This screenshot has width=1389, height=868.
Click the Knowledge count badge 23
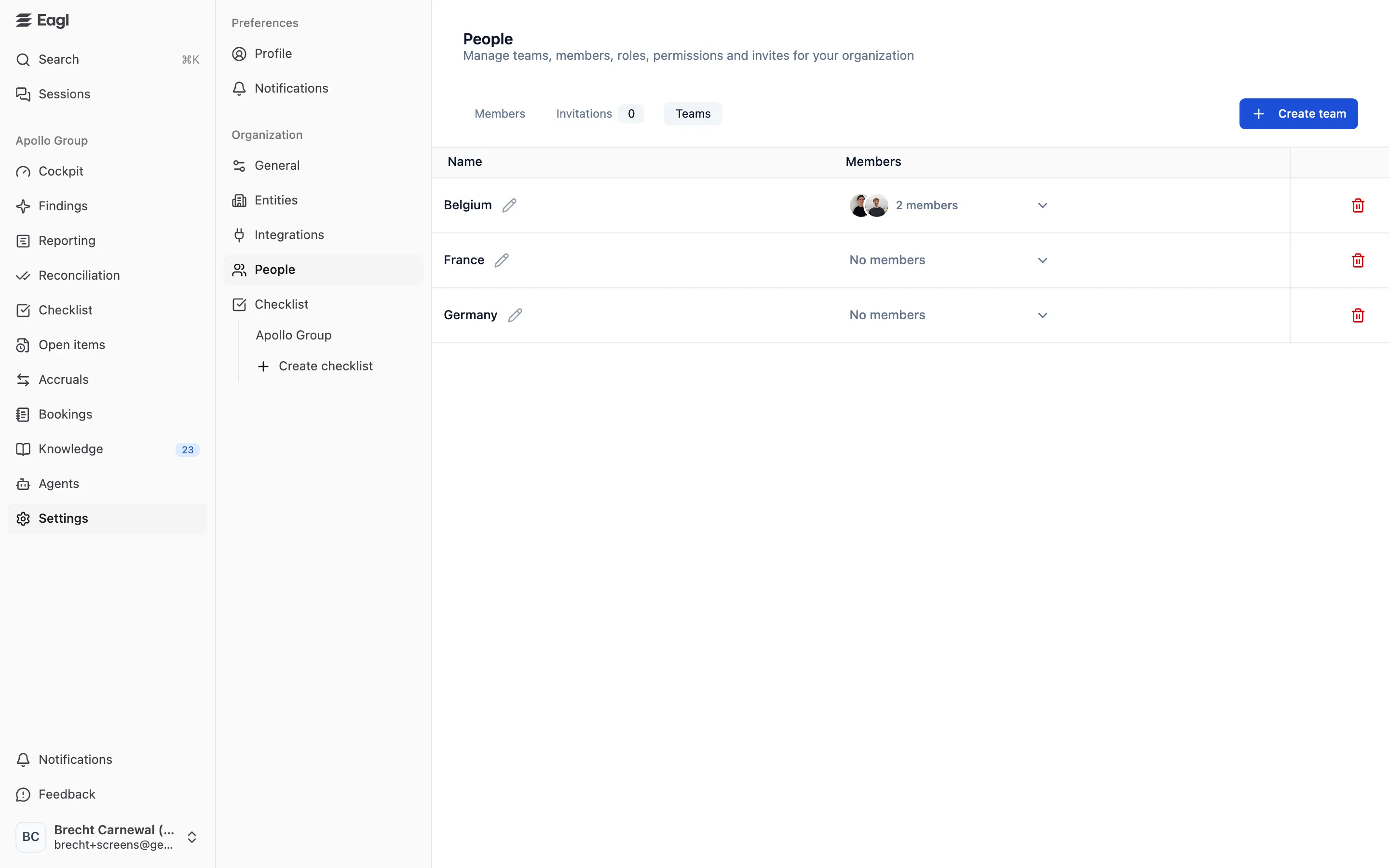188,449
